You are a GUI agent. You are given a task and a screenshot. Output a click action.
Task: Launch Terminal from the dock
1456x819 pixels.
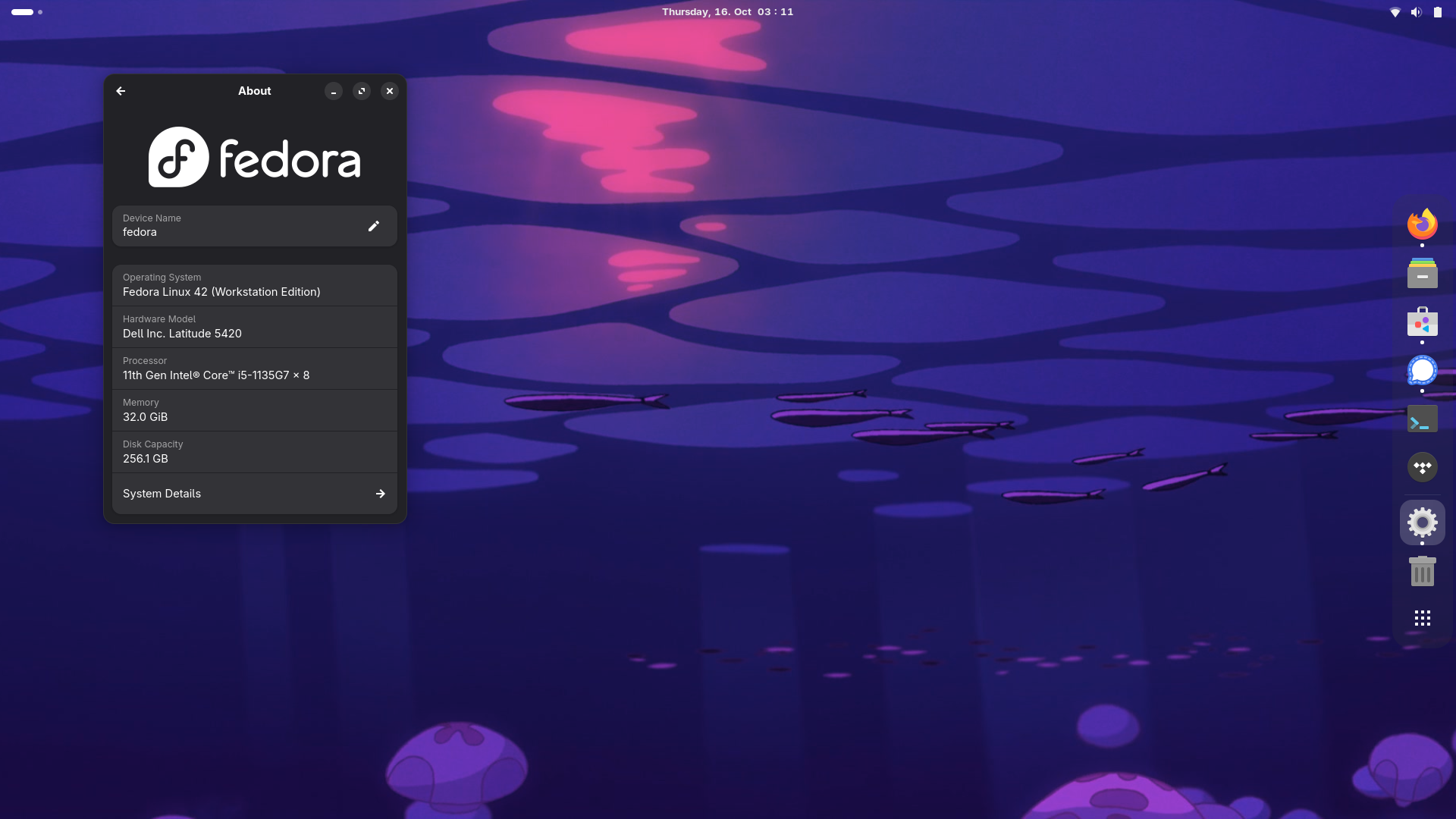(x=1422, y=419)
